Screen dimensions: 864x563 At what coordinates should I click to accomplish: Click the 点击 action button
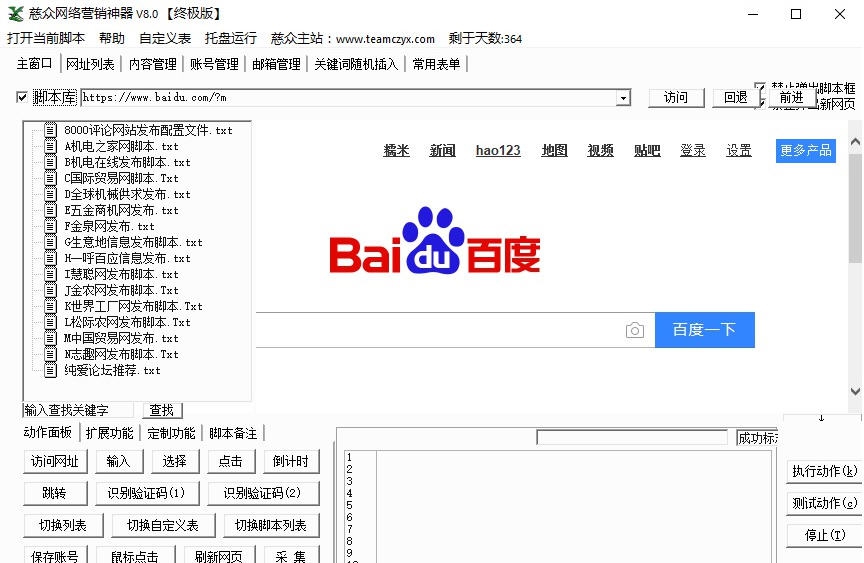coord(231,462)
